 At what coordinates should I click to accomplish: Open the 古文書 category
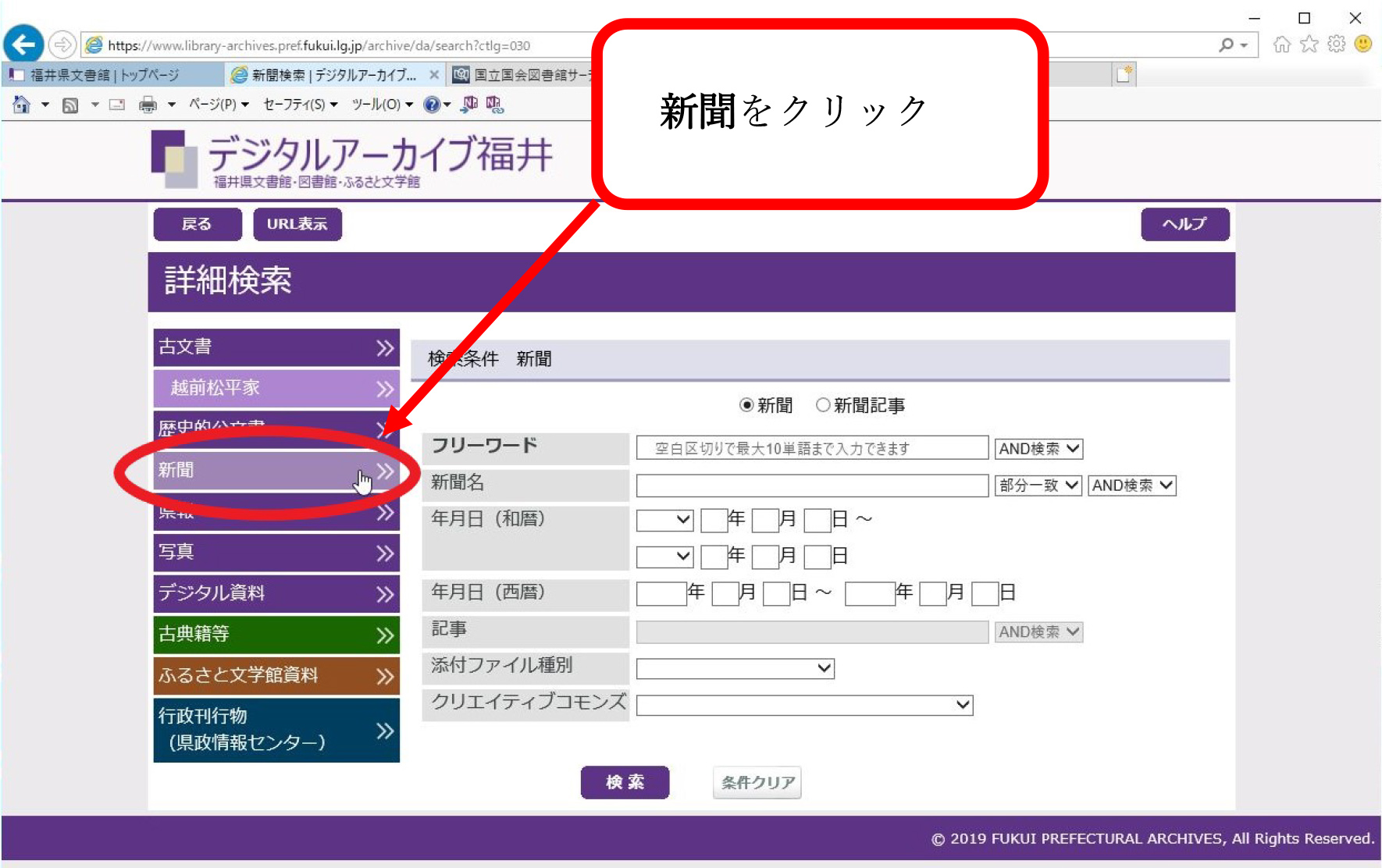coord(276,348)
